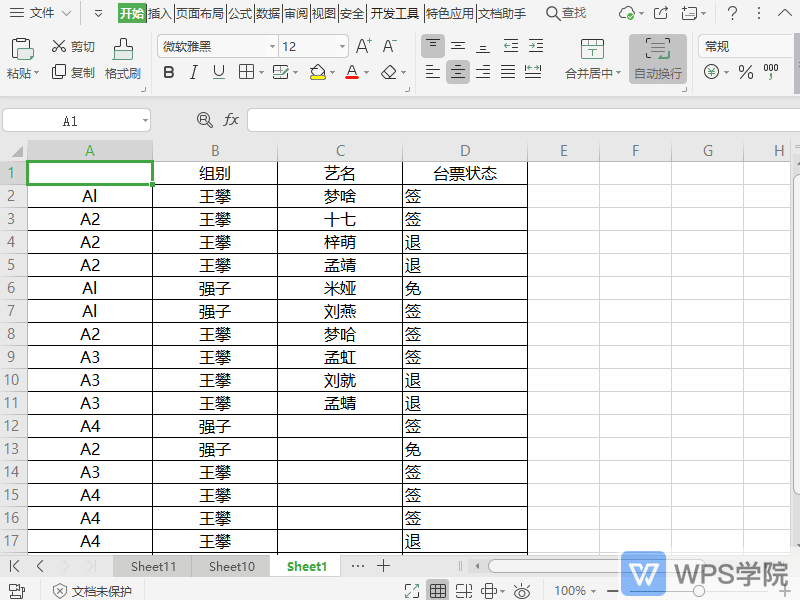Apply the Percent style icon

pyautogui.click(x=746, y=73)
